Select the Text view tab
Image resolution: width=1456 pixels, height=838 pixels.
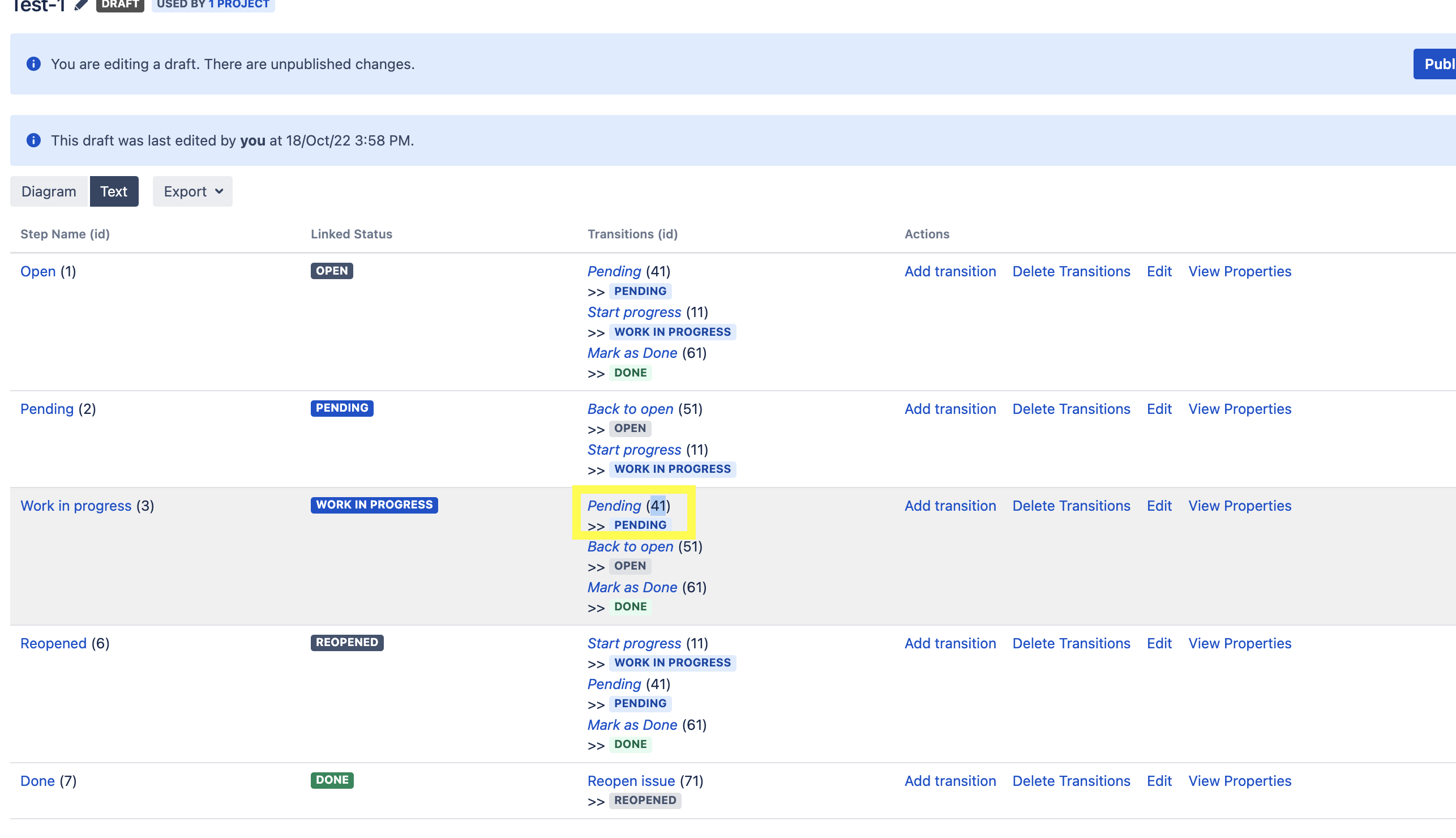113,191
